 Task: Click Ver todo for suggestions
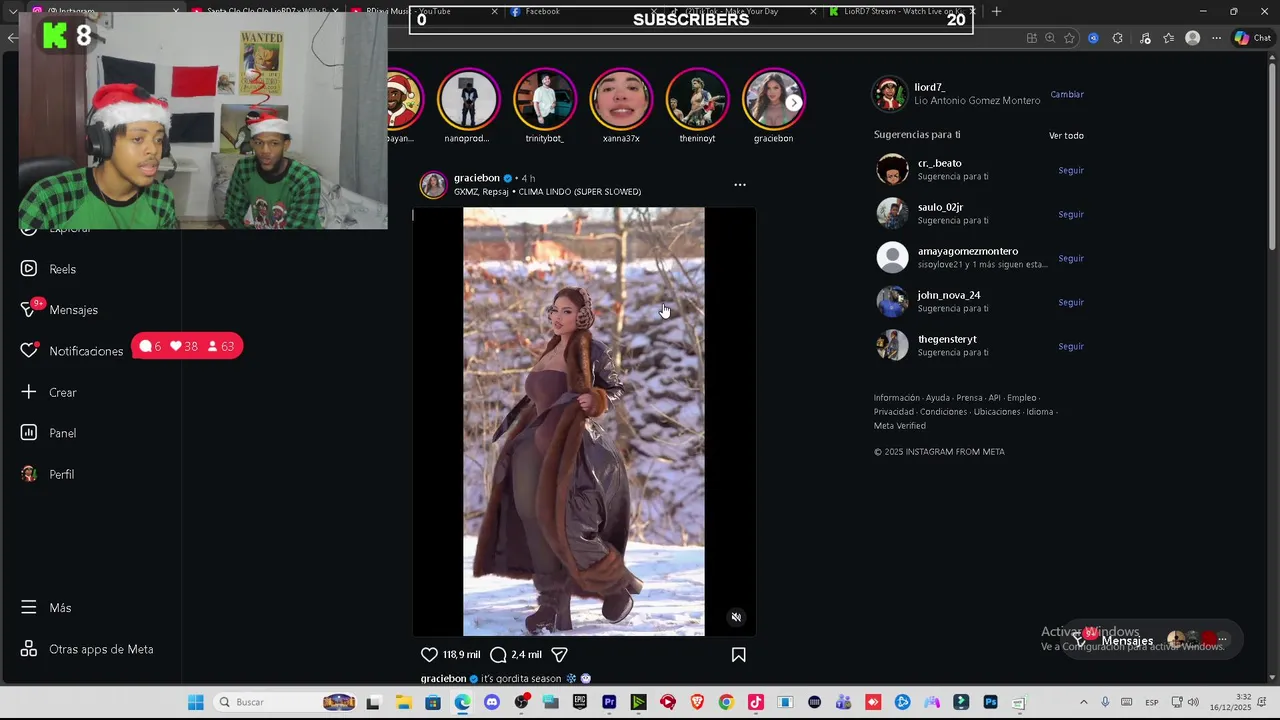pyautogui.click(x=1066, y=135)
